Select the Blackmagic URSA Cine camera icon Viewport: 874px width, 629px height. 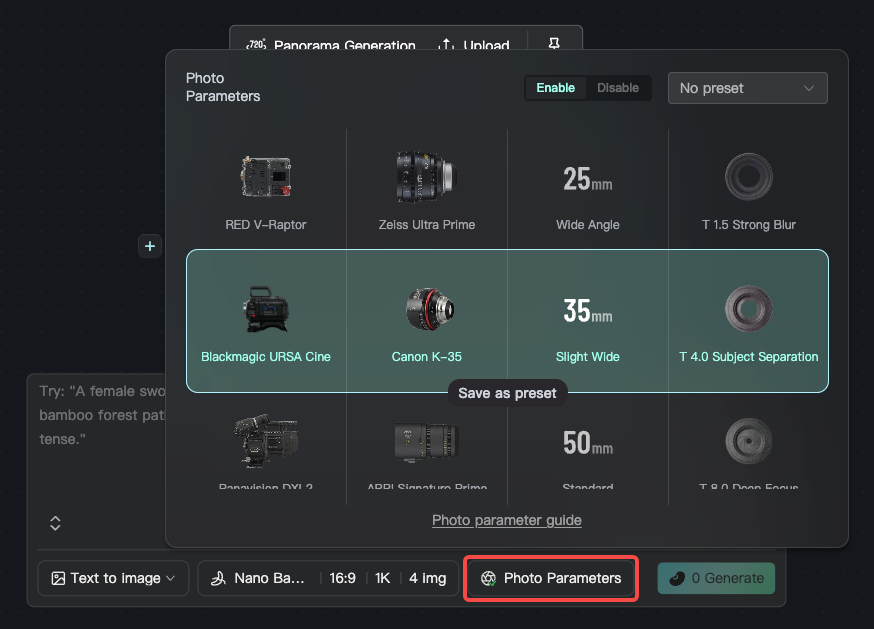266,309
